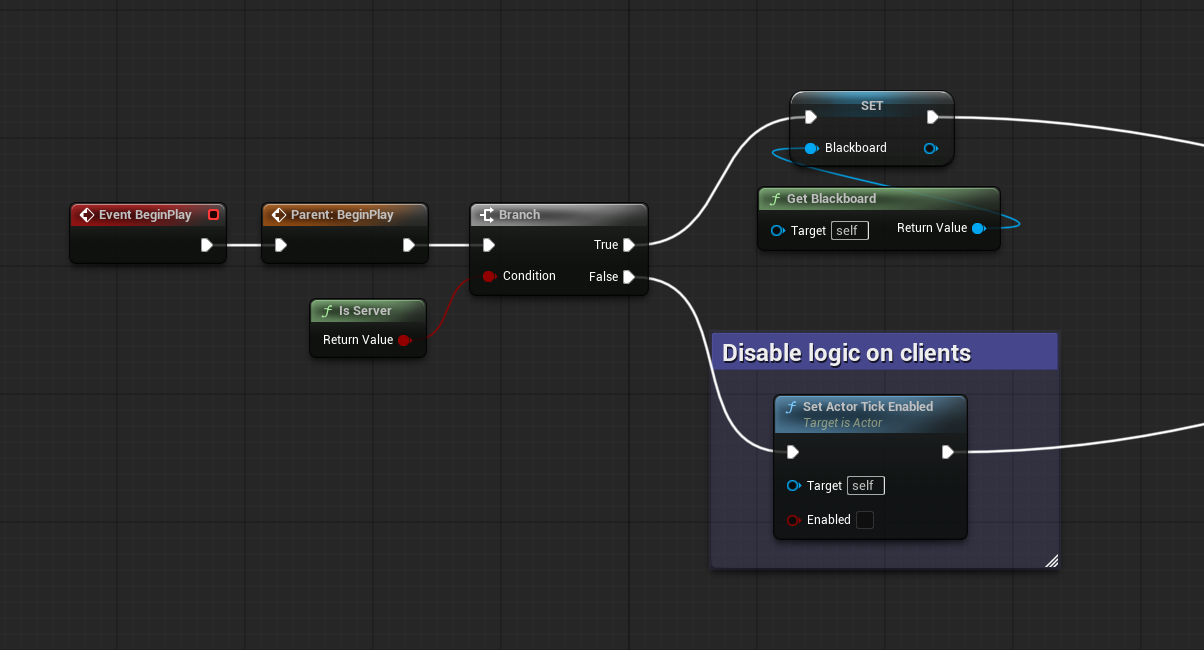Viewport: 1204px width, 650px height.
Task: Click the Is Server Return Value pin
Action: click(404, 340)
